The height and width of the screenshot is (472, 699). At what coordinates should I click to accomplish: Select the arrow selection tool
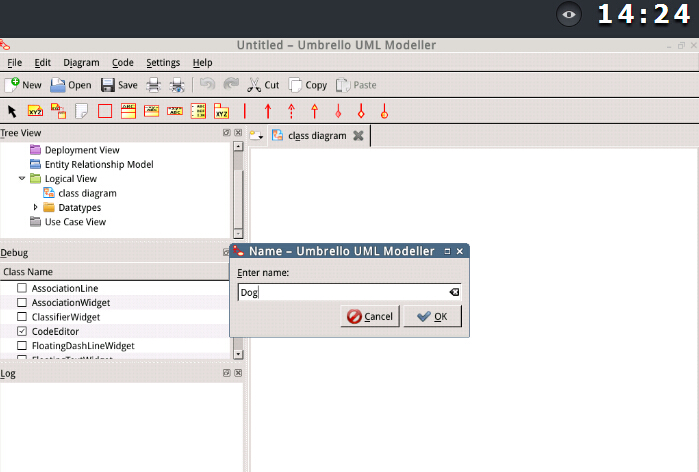tap(12, 111)
